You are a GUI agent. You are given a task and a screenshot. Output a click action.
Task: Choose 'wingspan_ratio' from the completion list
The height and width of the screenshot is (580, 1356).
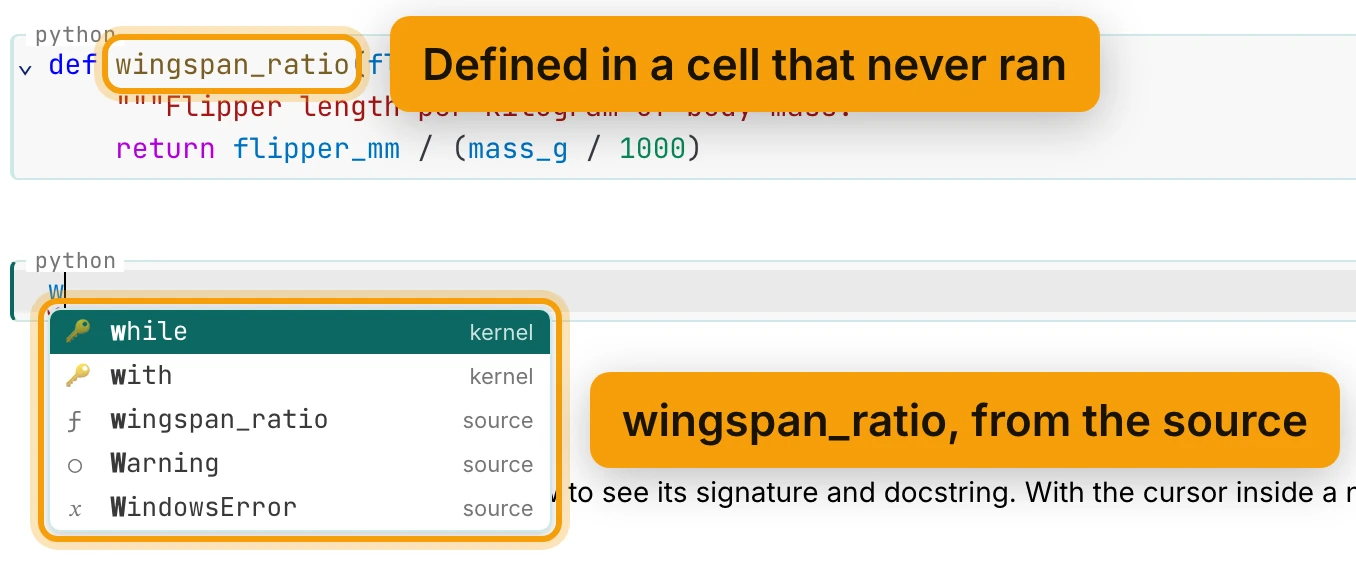[x=300, y=420]
